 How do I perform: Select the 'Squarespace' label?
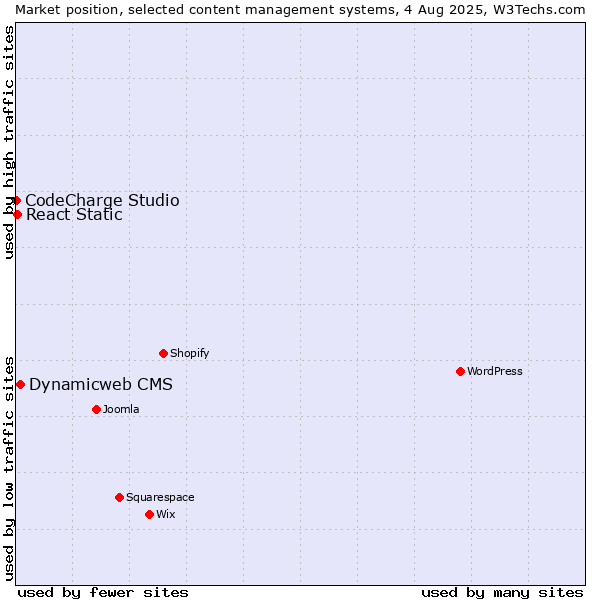pyautogui.click(x=160, y=497)
